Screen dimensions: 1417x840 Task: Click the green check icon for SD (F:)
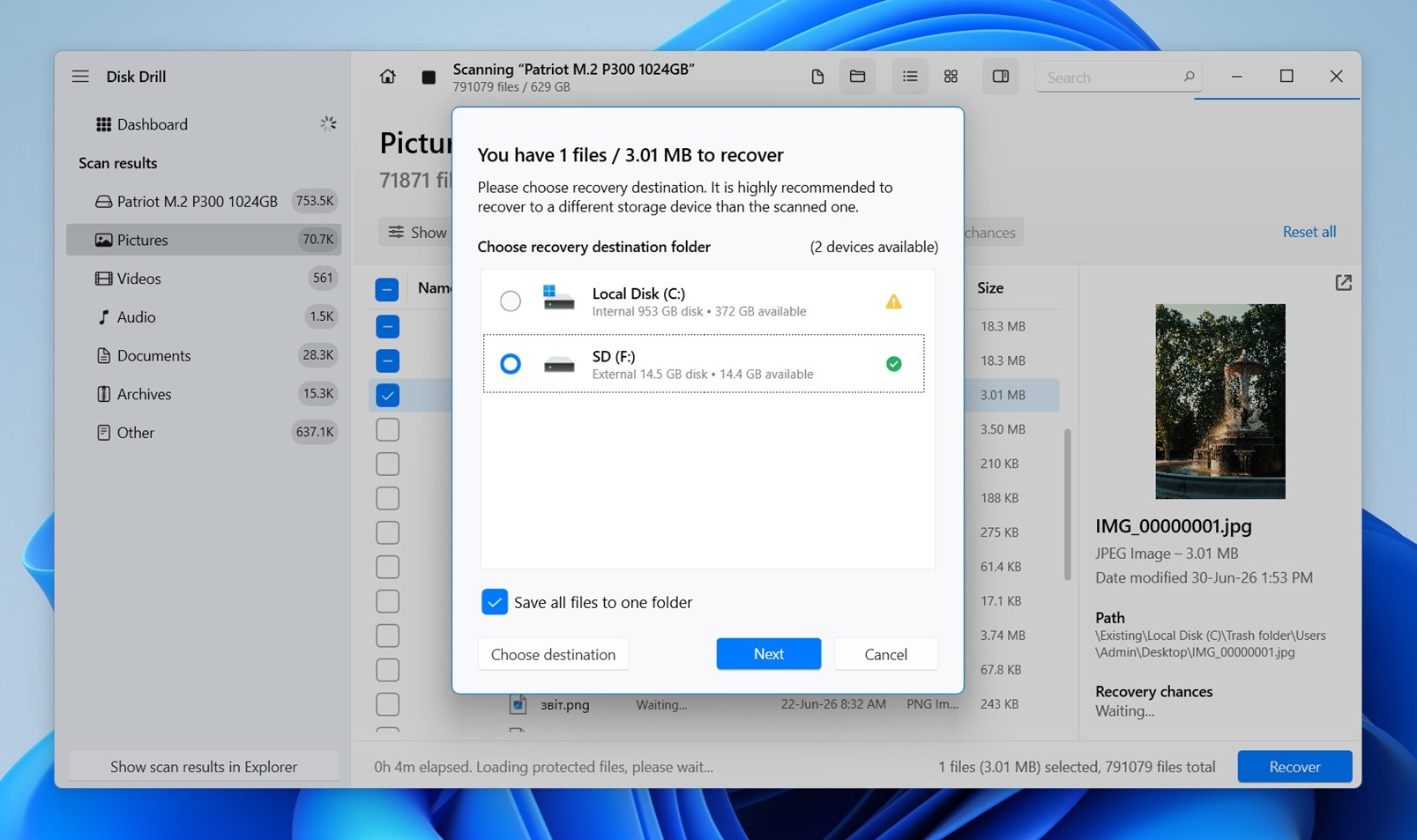tap(893, 363)
